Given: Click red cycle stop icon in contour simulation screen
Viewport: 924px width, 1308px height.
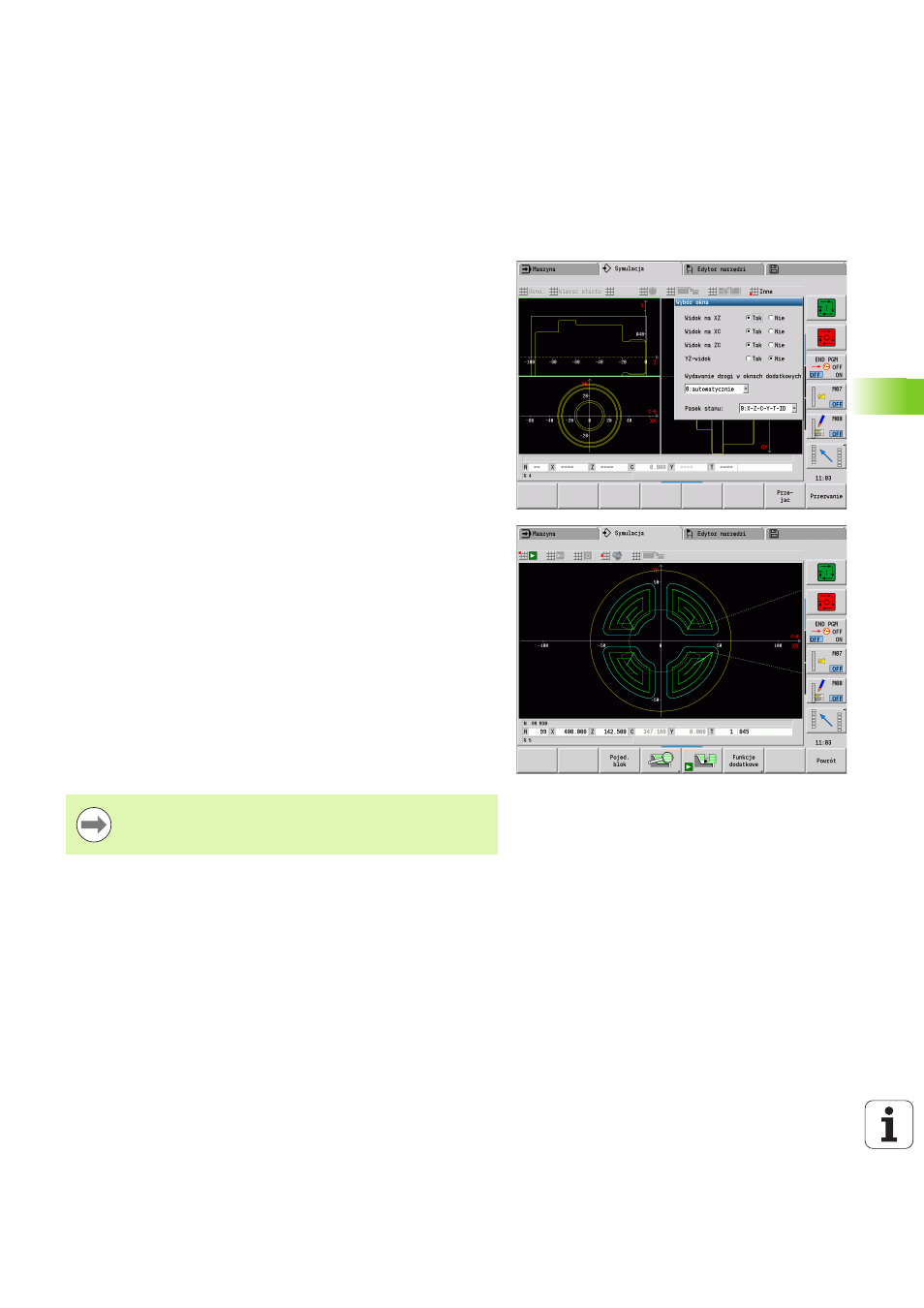Looking at the screenshot, I should tap(826, 602).
